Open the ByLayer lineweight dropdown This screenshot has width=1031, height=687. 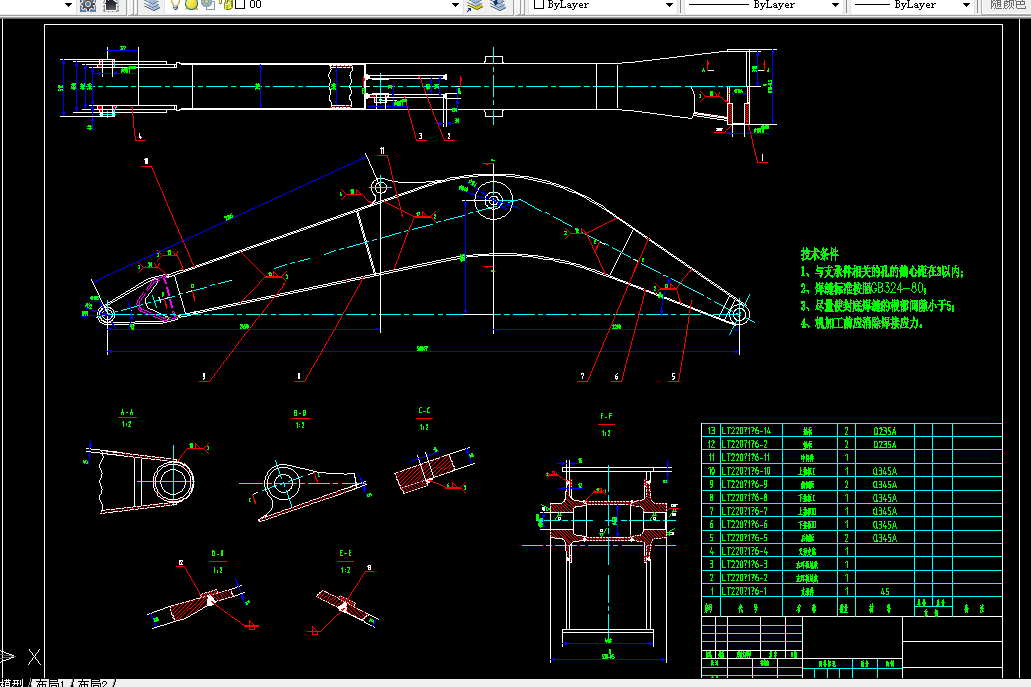coord(967,5)
